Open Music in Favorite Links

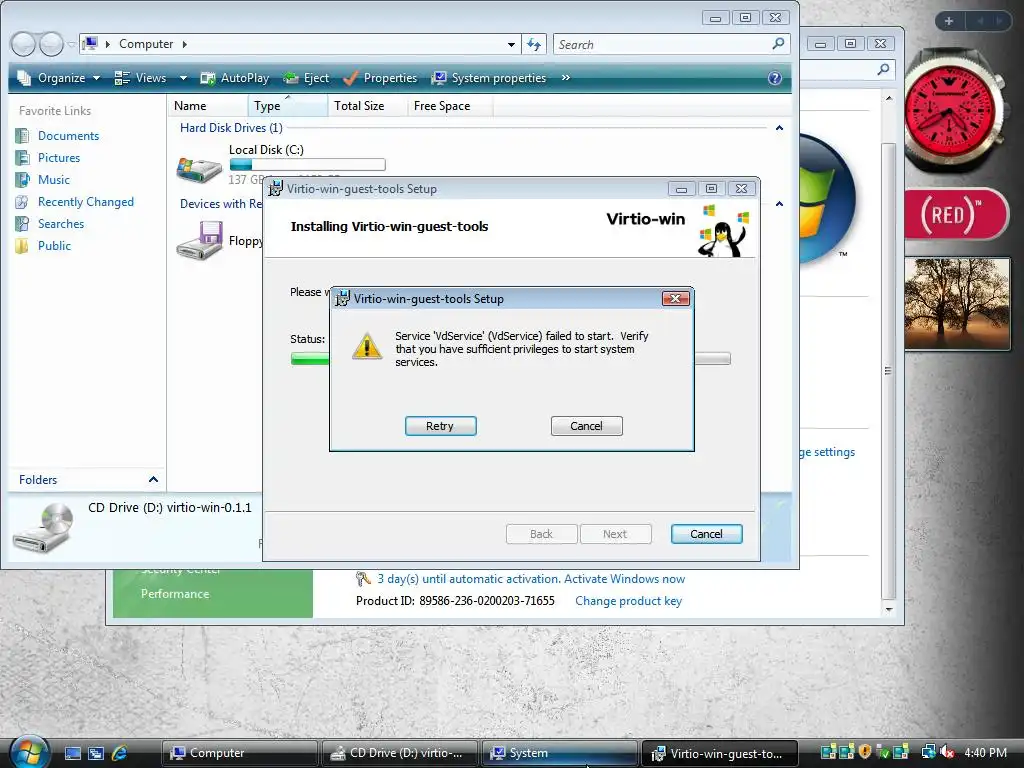[x=54, y=180]
